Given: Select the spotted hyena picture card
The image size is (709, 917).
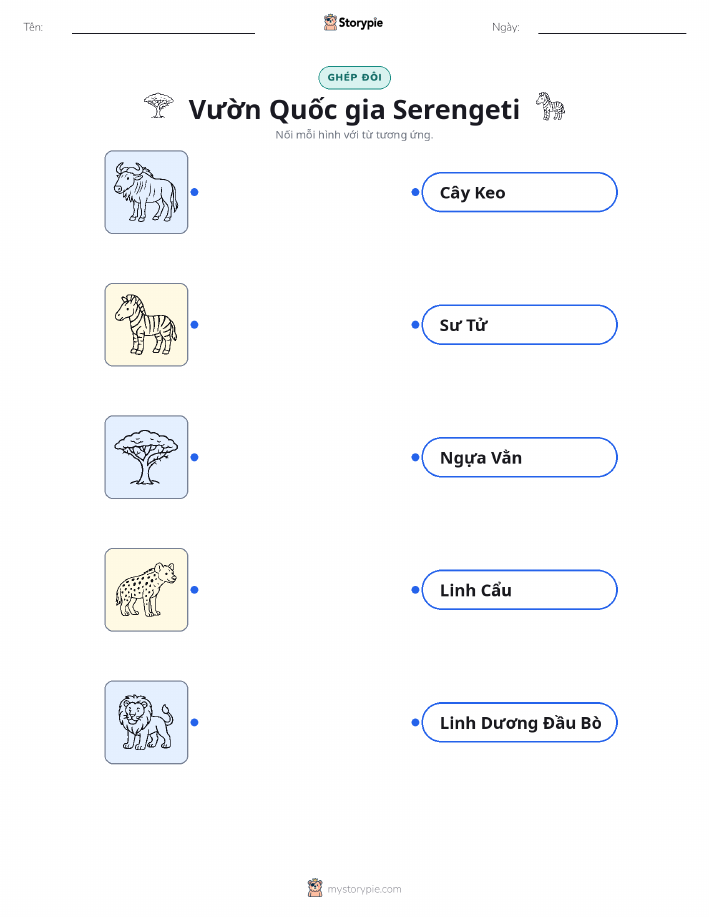Looking at the screenshot, I should [146, 590].
